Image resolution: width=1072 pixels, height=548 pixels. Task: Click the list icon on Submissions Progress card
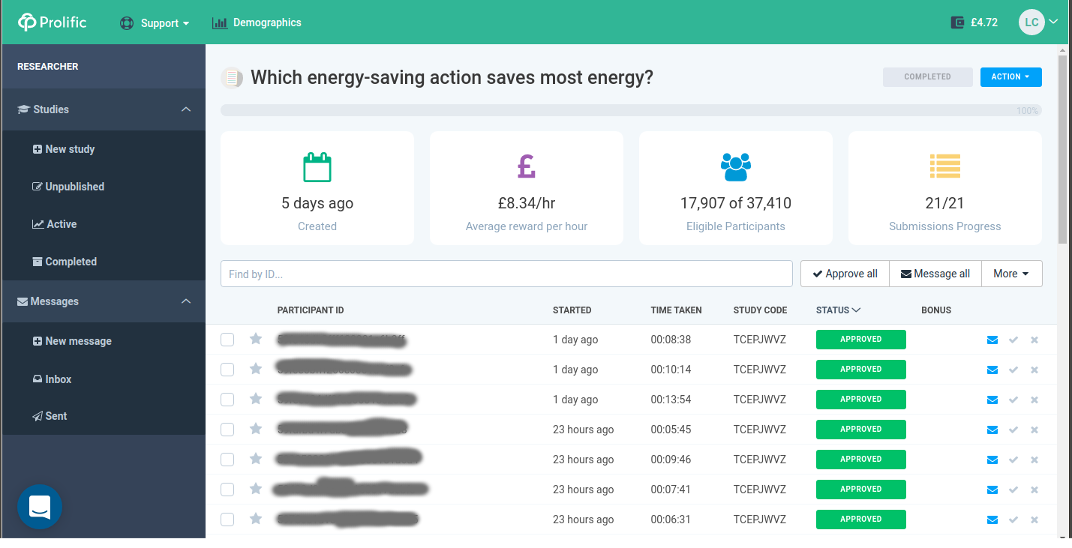tap(945, 166)
